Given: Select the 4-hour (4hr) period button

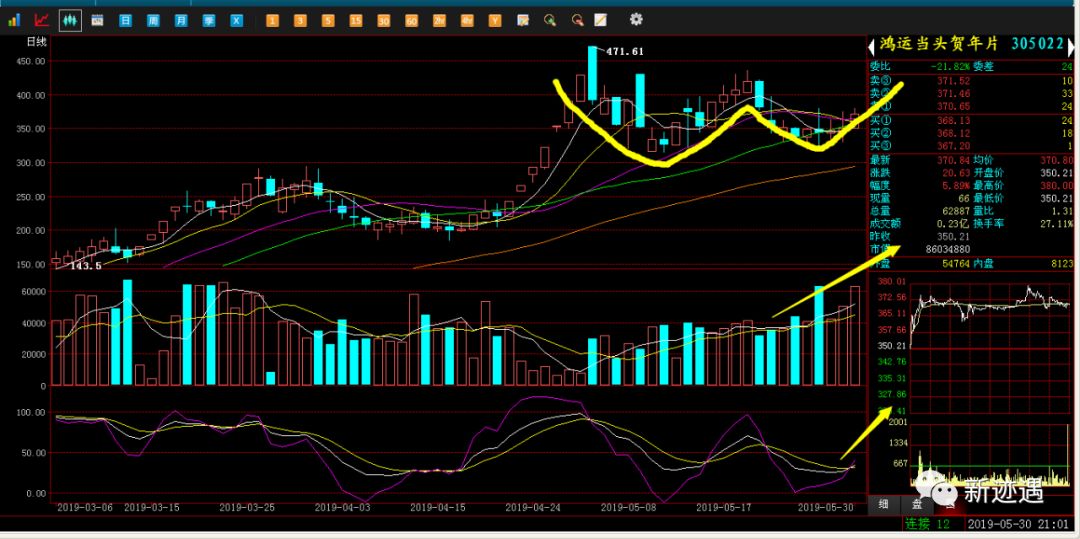Looking at the screenshot, I should 467,21.
